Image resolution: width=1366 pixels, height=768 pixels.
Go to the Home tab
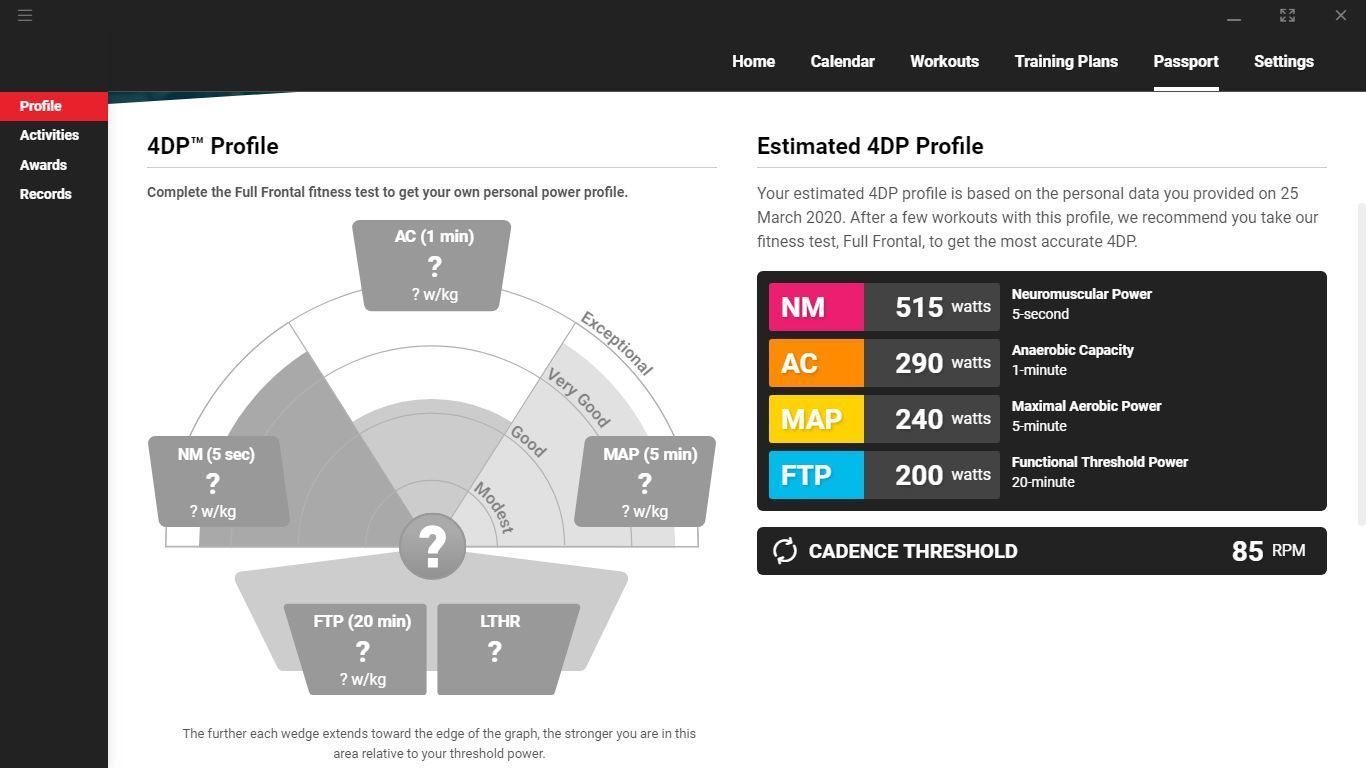[753, 62]
